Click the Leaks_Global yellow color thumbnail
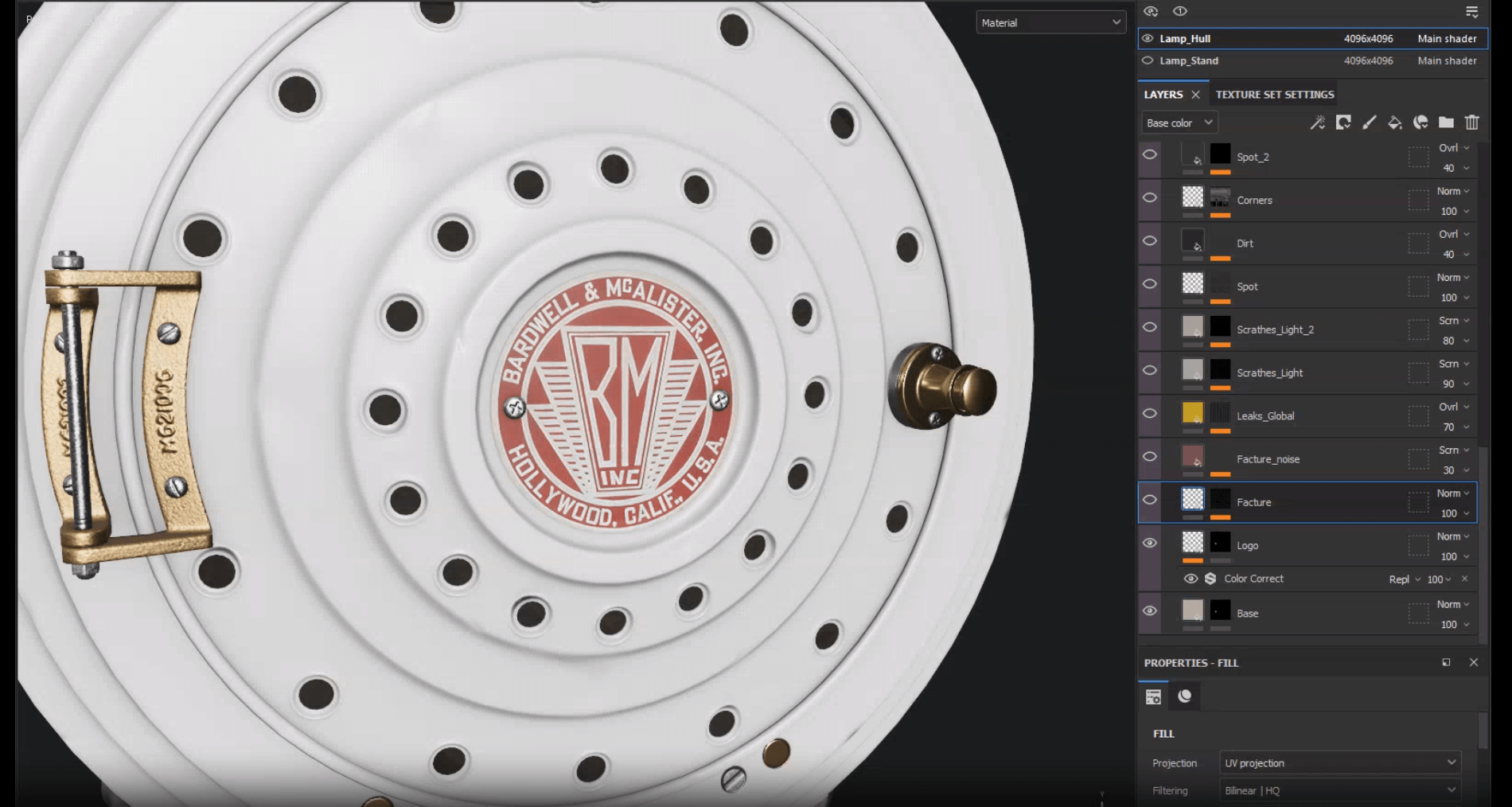The image size is (1512, 807). pos(1193,412)
